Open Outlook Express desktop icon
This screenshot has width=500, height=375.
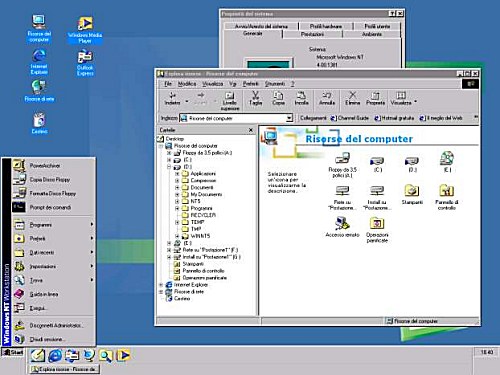pyautogui.click(x=85, y=63)
